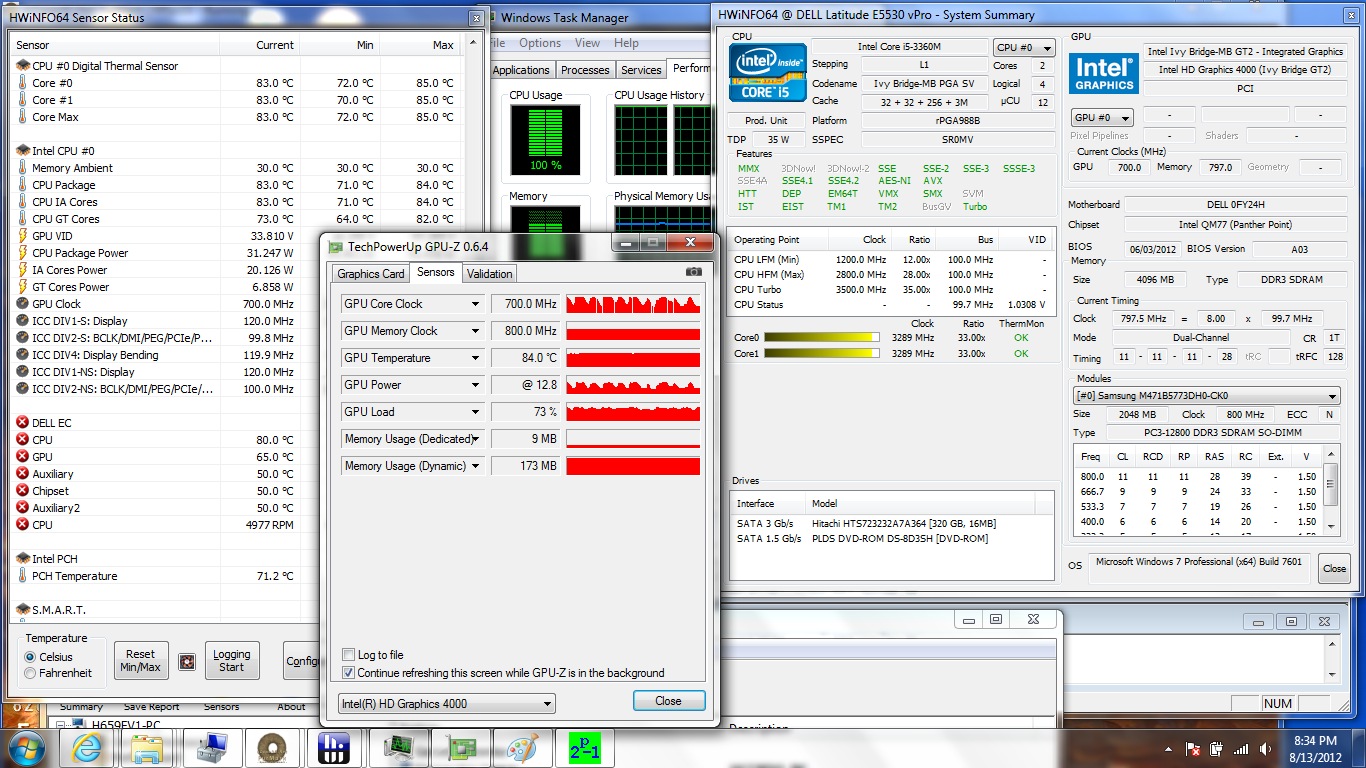Click the Intel Graphics logo
Image resolution: width=1366 pixels, height=768 pixels.
(1104, 75)
